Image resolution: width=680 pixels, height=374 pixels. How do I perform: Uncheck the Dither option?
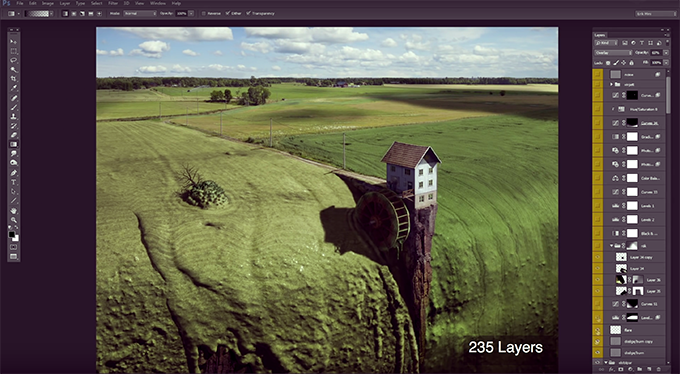[228, 13]
